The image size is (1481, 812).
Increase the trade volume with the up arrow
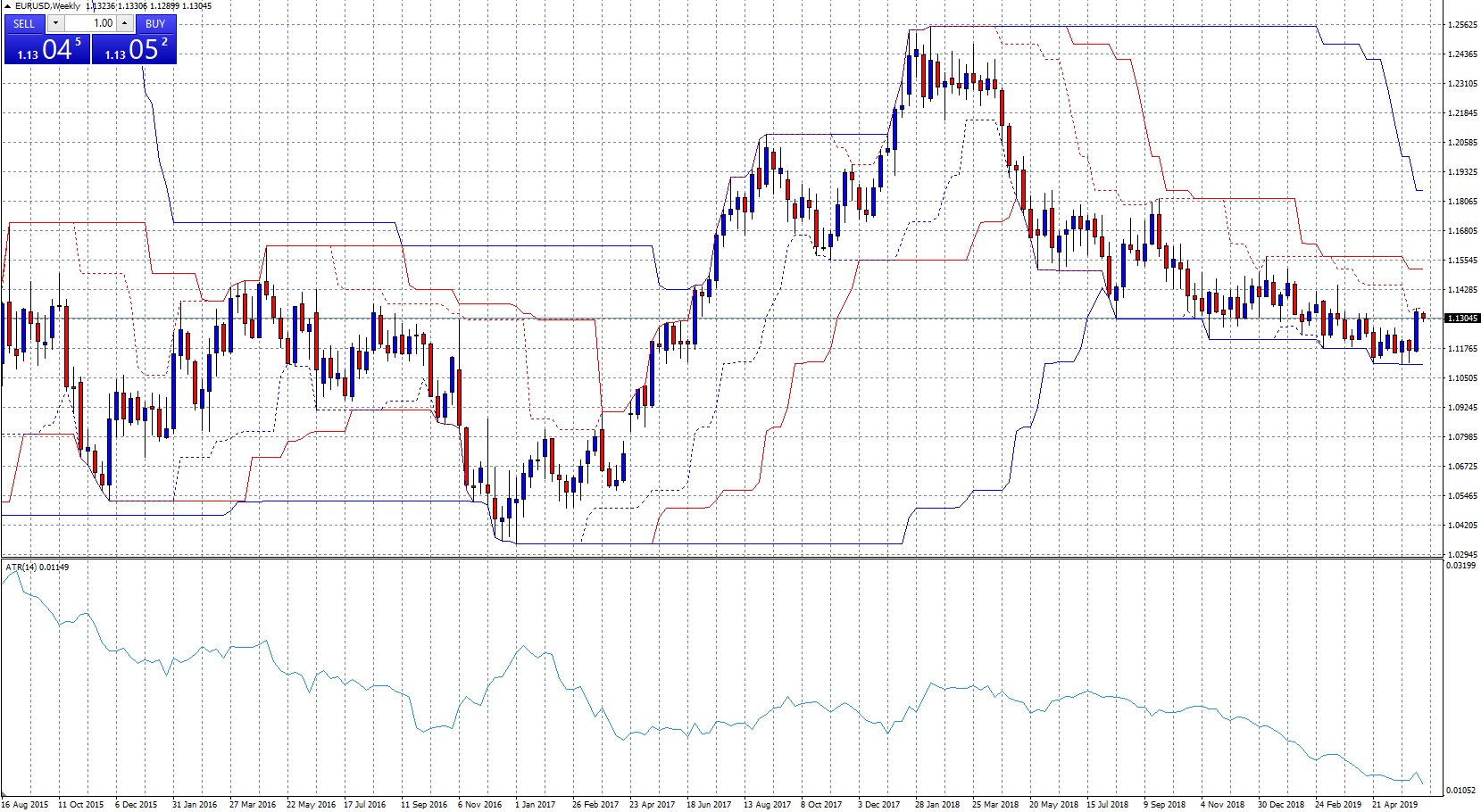(x=125, y=23)
